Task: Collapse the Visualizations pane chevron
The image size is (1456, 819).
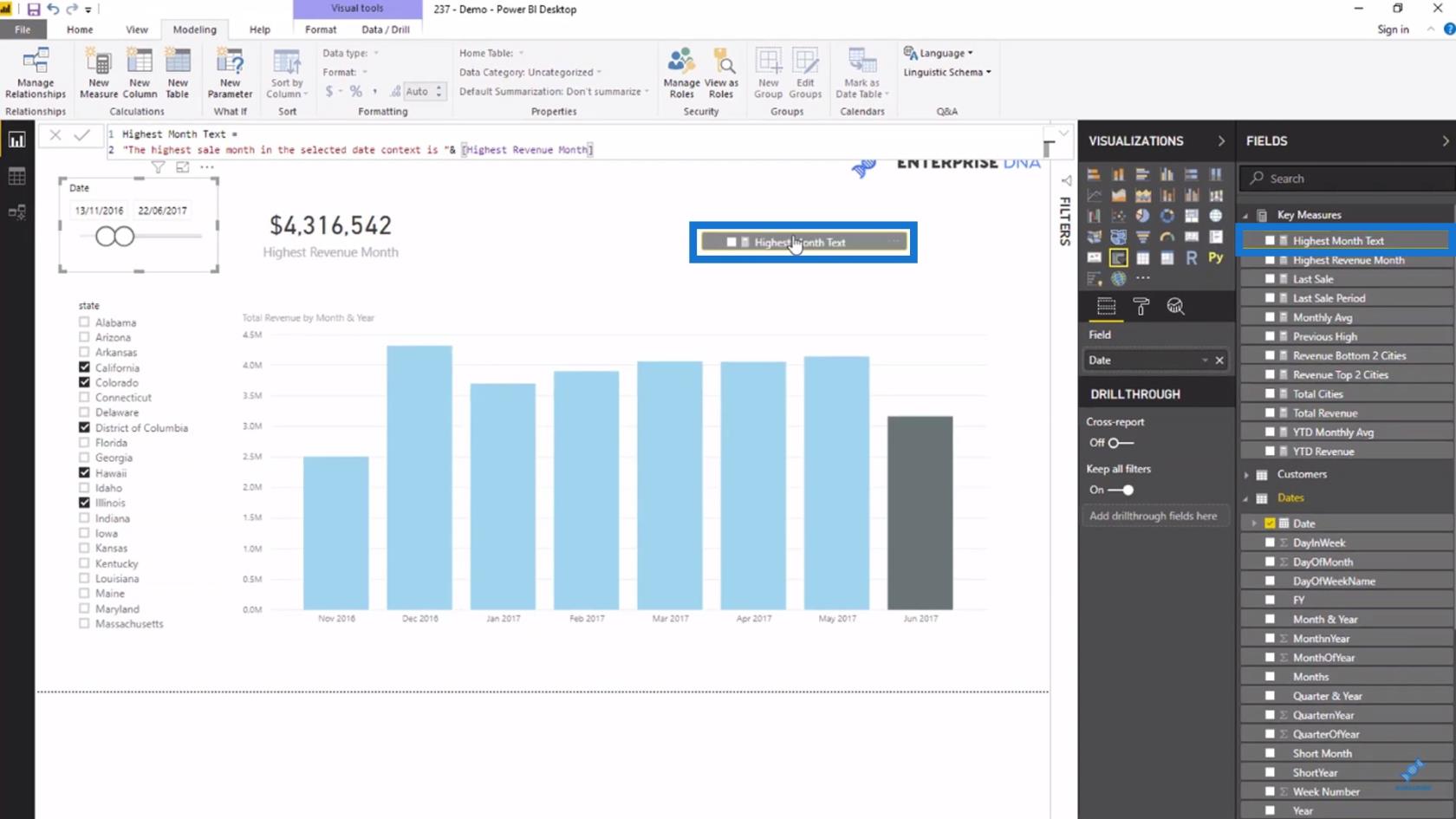Action: pos(1221,141)
